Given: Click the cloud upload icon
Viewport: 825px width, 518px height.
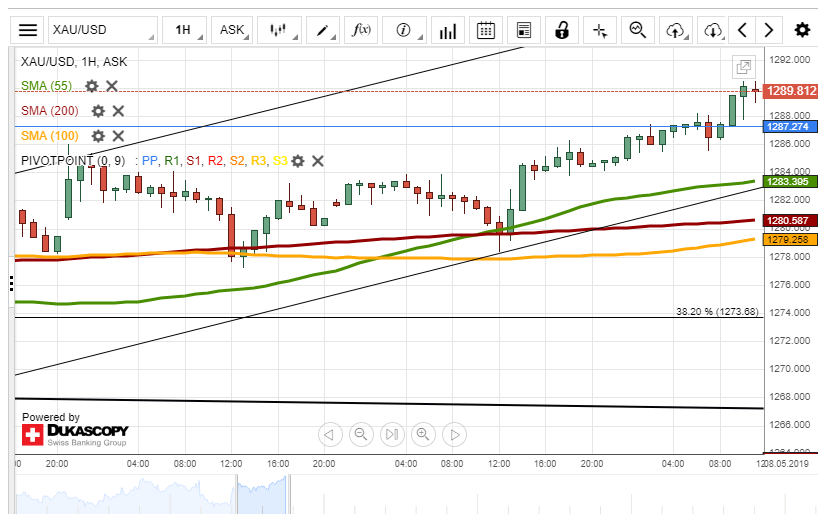Looking at the screenshot, I should pos(676,30).
